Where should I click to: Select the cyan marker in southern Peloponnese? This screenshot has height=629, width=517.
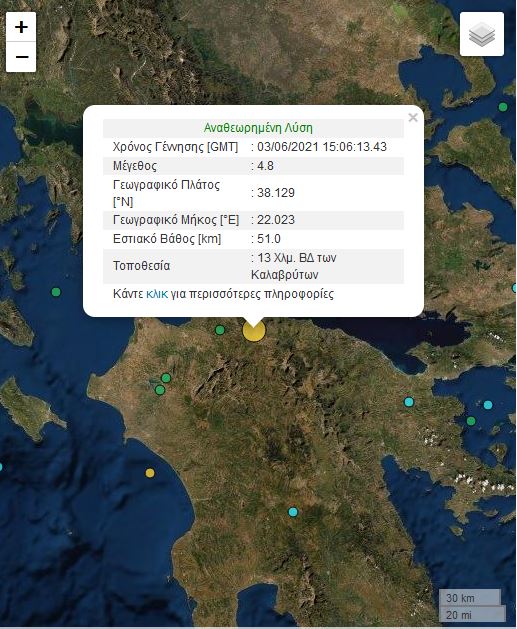(293, 512)
